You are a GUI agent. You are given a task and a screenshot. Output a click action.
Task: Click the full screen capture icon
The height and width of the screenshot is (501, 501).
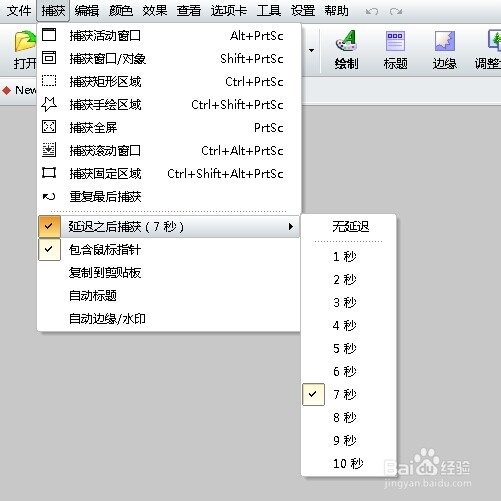point(49,127)
